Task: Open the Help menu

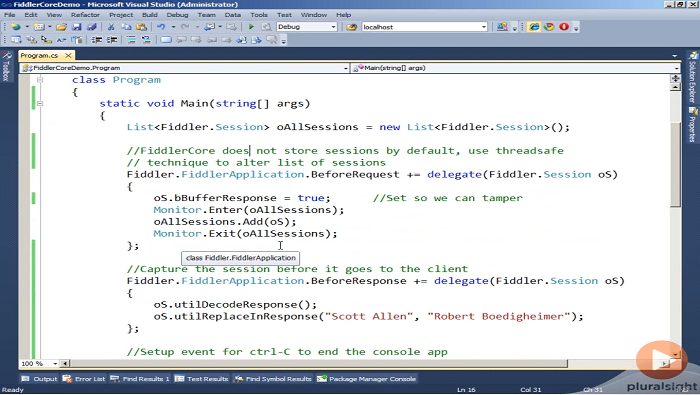Action: 343,15
